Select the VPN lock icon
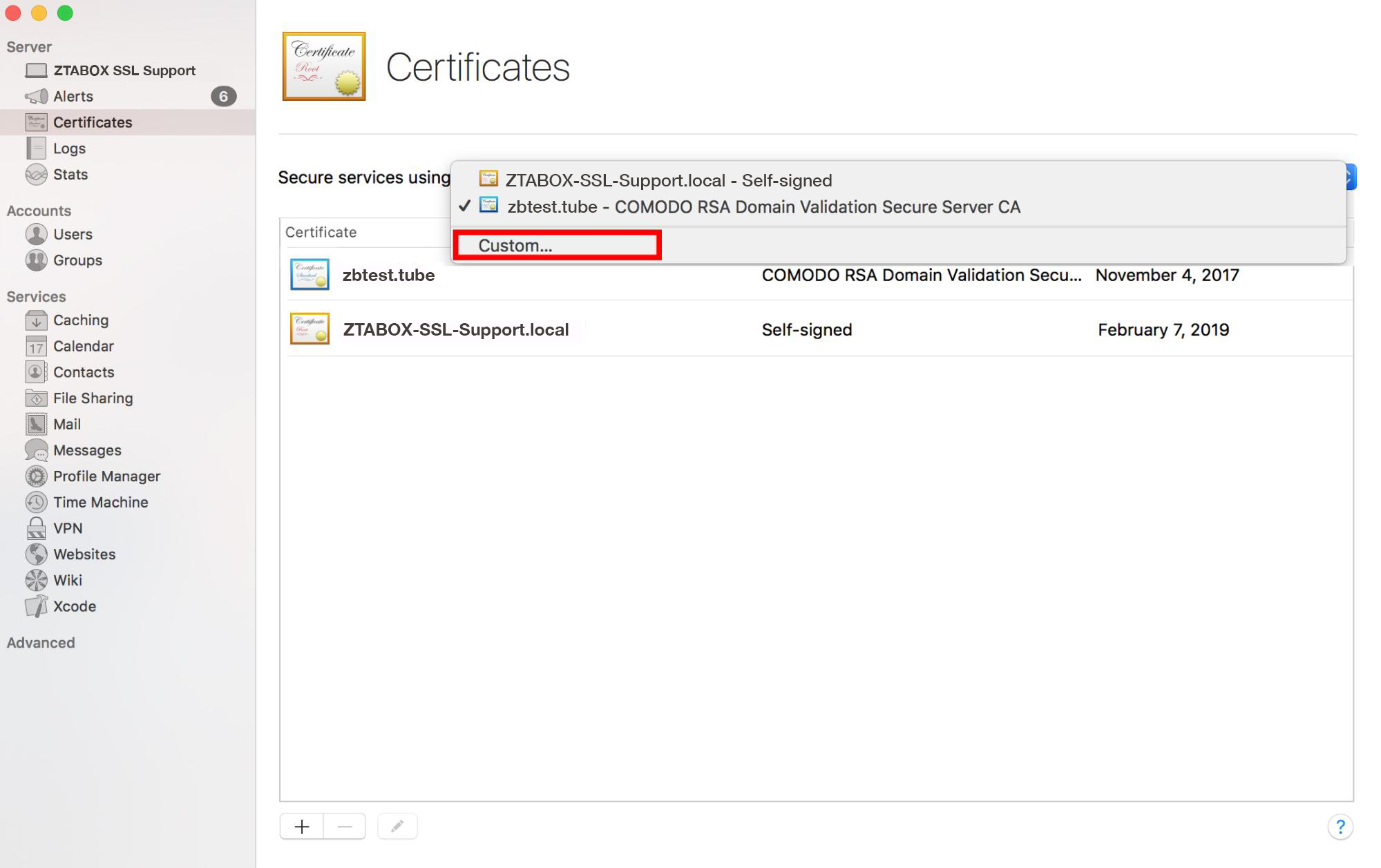1381x868 pixels. pos(36,528)
